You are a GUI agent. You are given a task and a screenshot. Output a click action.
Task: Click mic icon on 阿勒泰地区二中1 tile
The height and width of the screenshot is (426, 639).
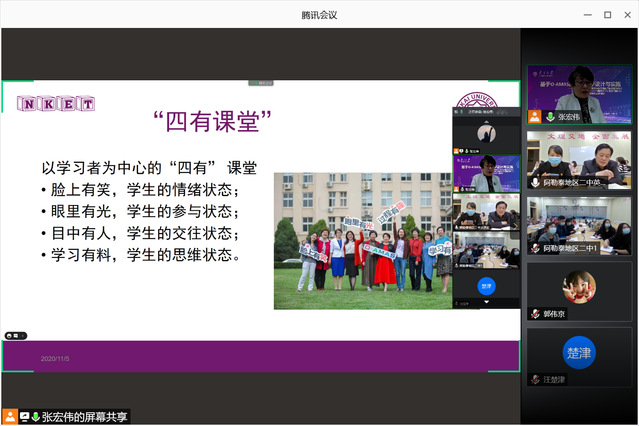[536, 248]
